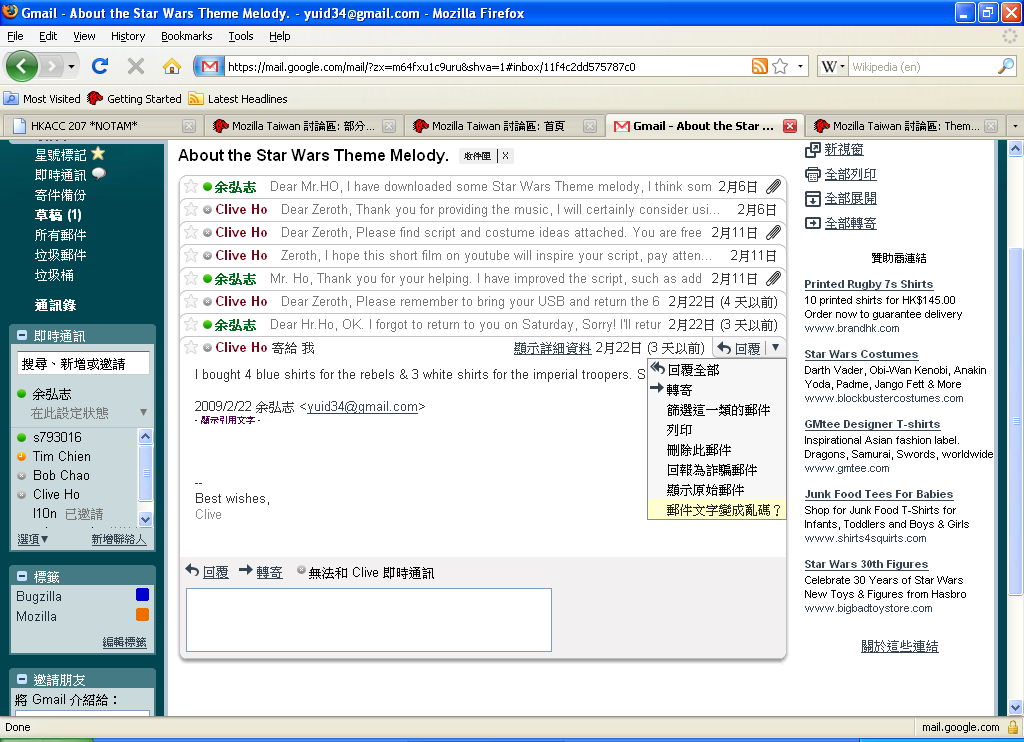1024x742 pixels.
Task: Open the Bookmarks menu in menu bar
Action: [x=186, y=36]
